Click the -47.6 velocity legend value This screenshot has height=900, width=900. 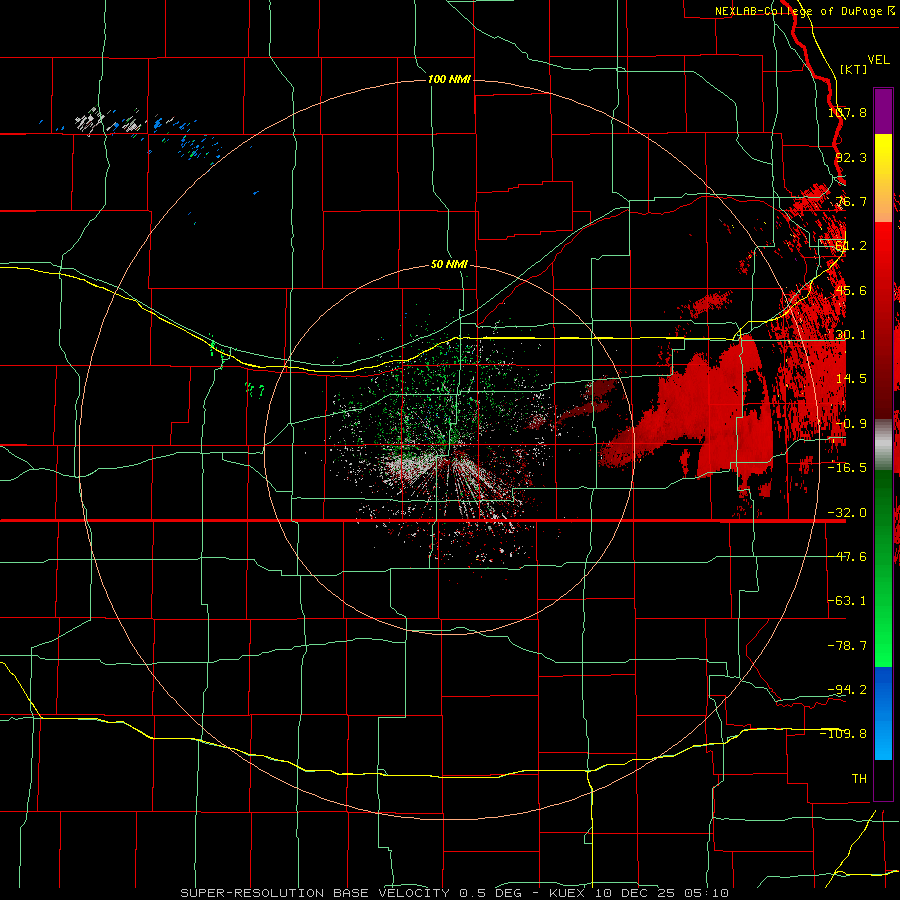pos(847,557)
